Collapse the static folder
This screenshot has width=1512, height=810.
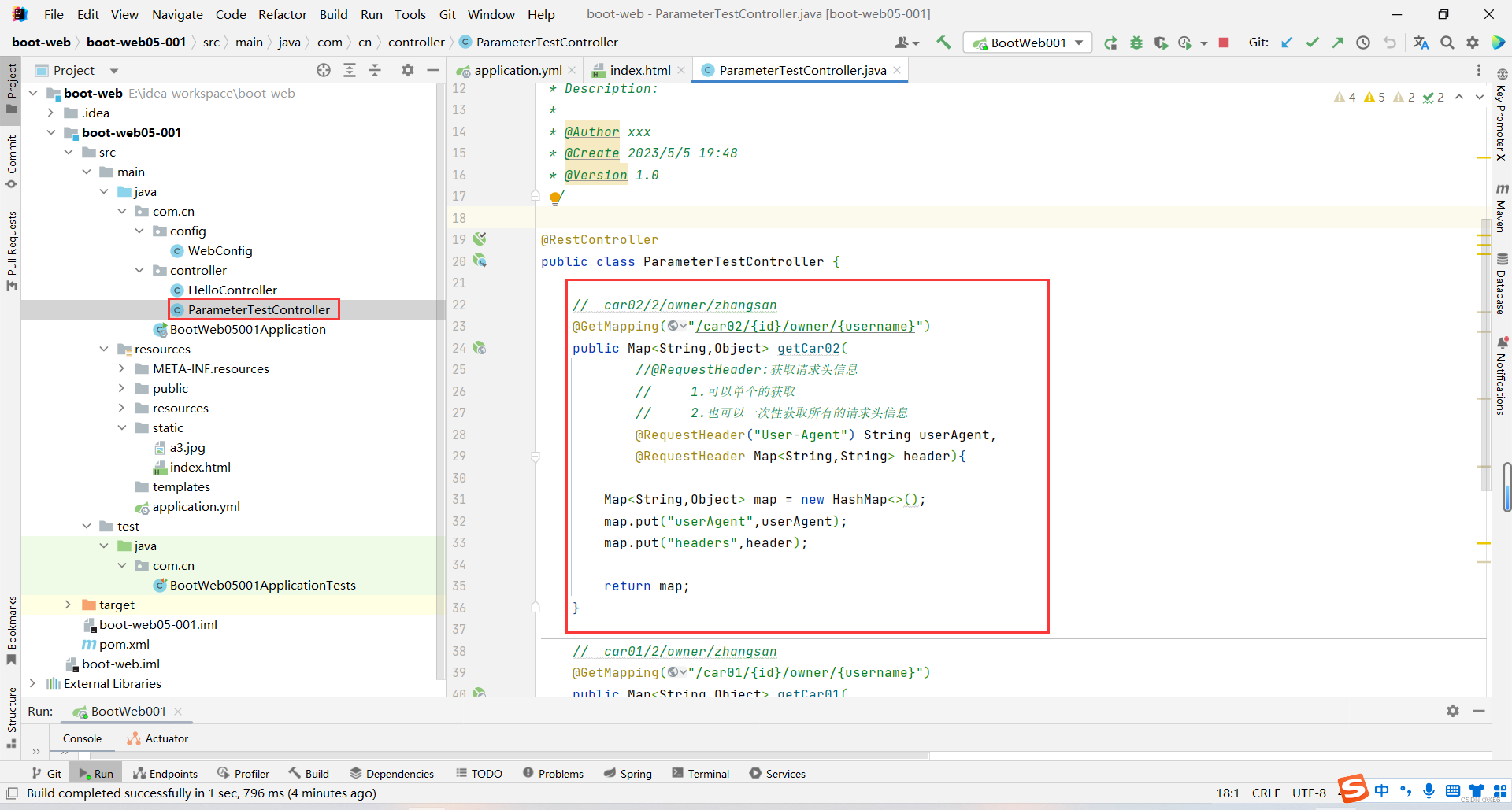click(121, 427)
